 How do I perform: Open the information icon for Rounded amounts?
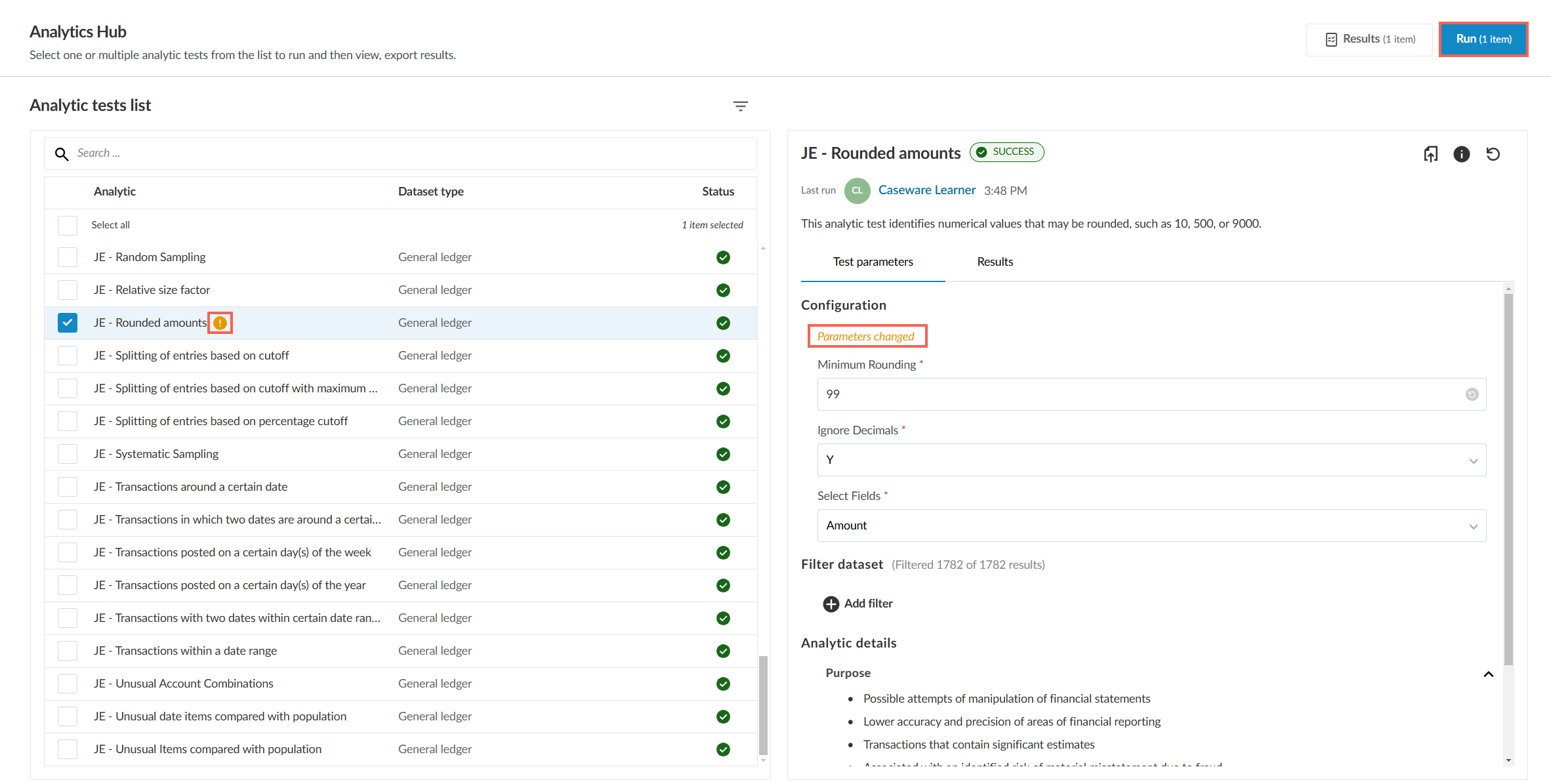[1461, 154]
